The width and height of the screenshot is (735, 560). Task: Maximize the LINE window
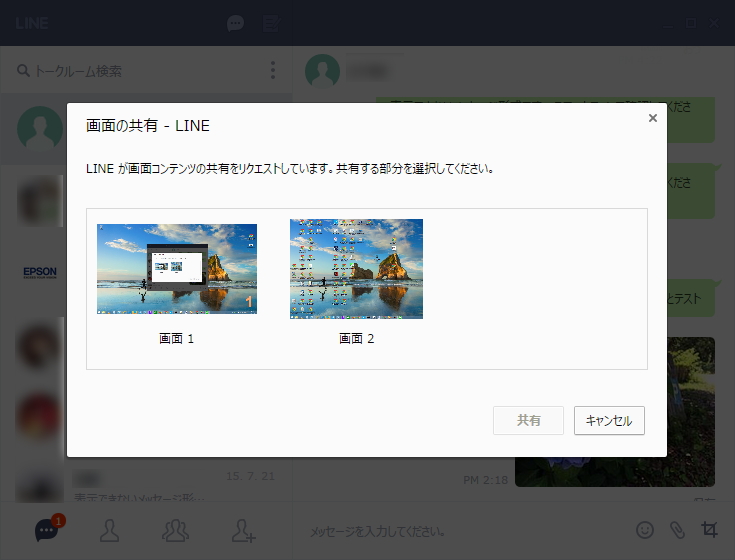pyautogui.click(x=690, y=23)
